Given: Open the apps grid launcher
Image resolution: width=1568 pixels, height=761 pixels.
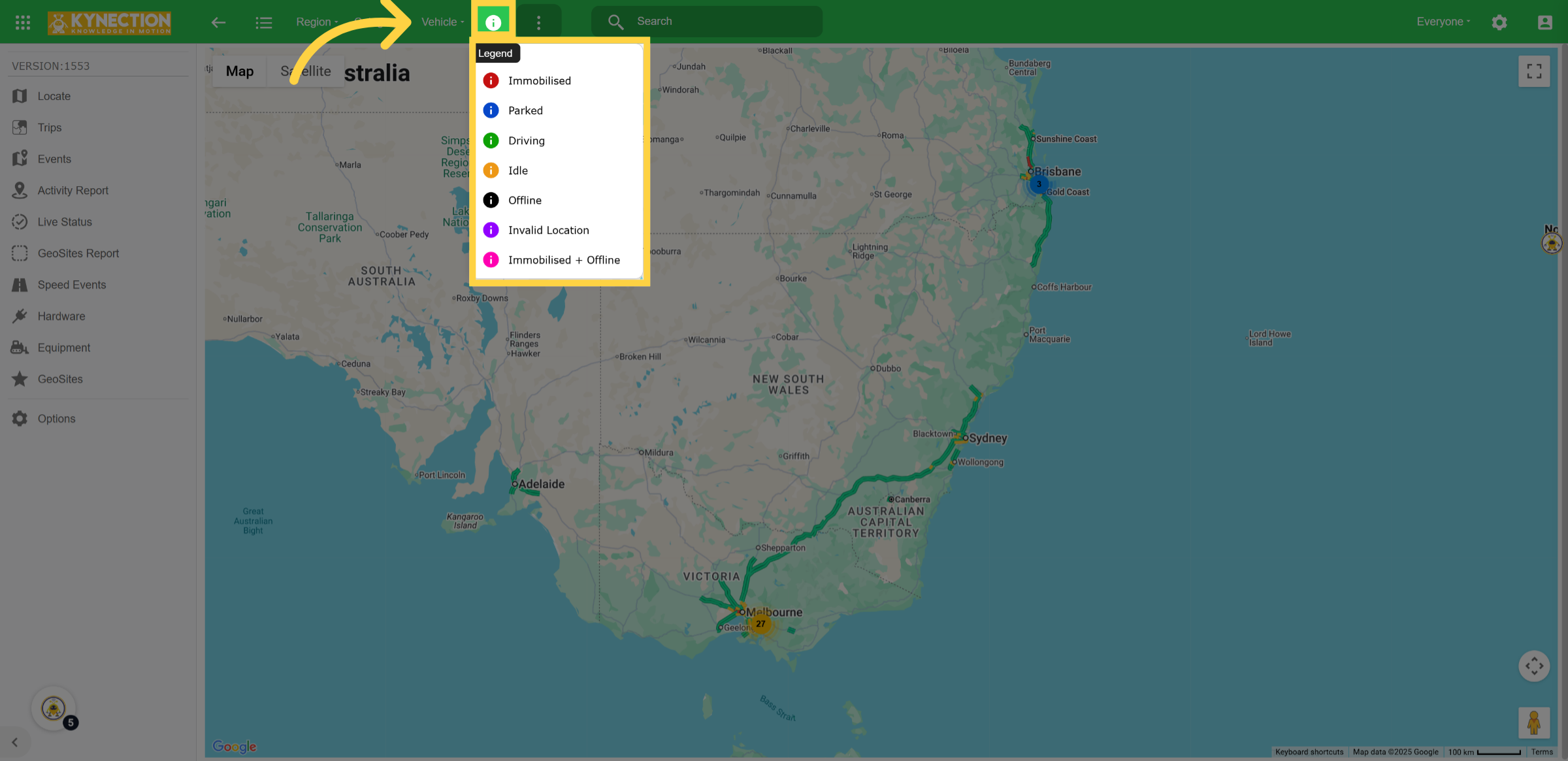Looking at the screenshot, I should (x=23, y=22).
